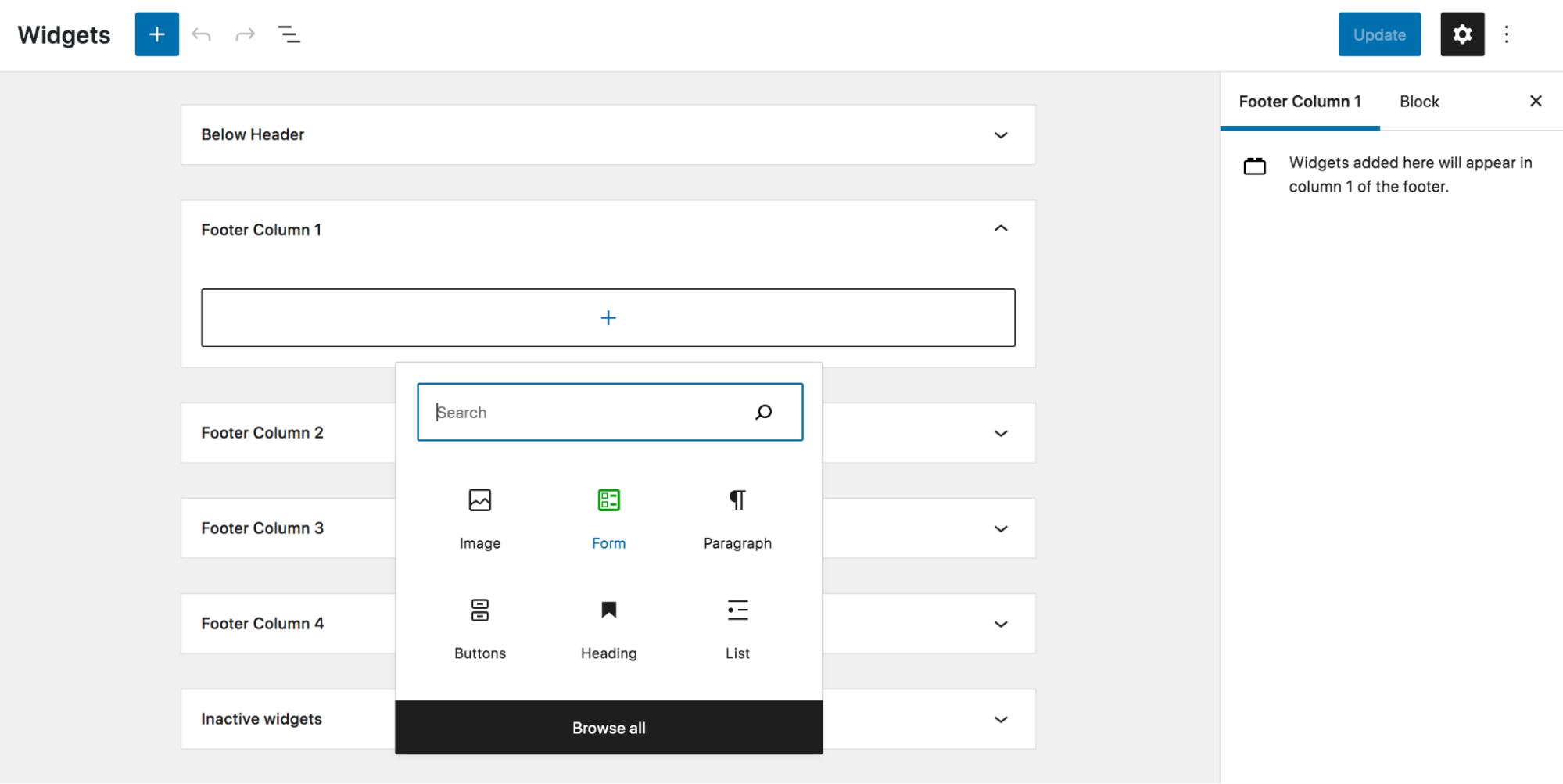Expand the Inactive widgets area
The width and height of the screenshot is (1563, 784).
(1001, 720)
